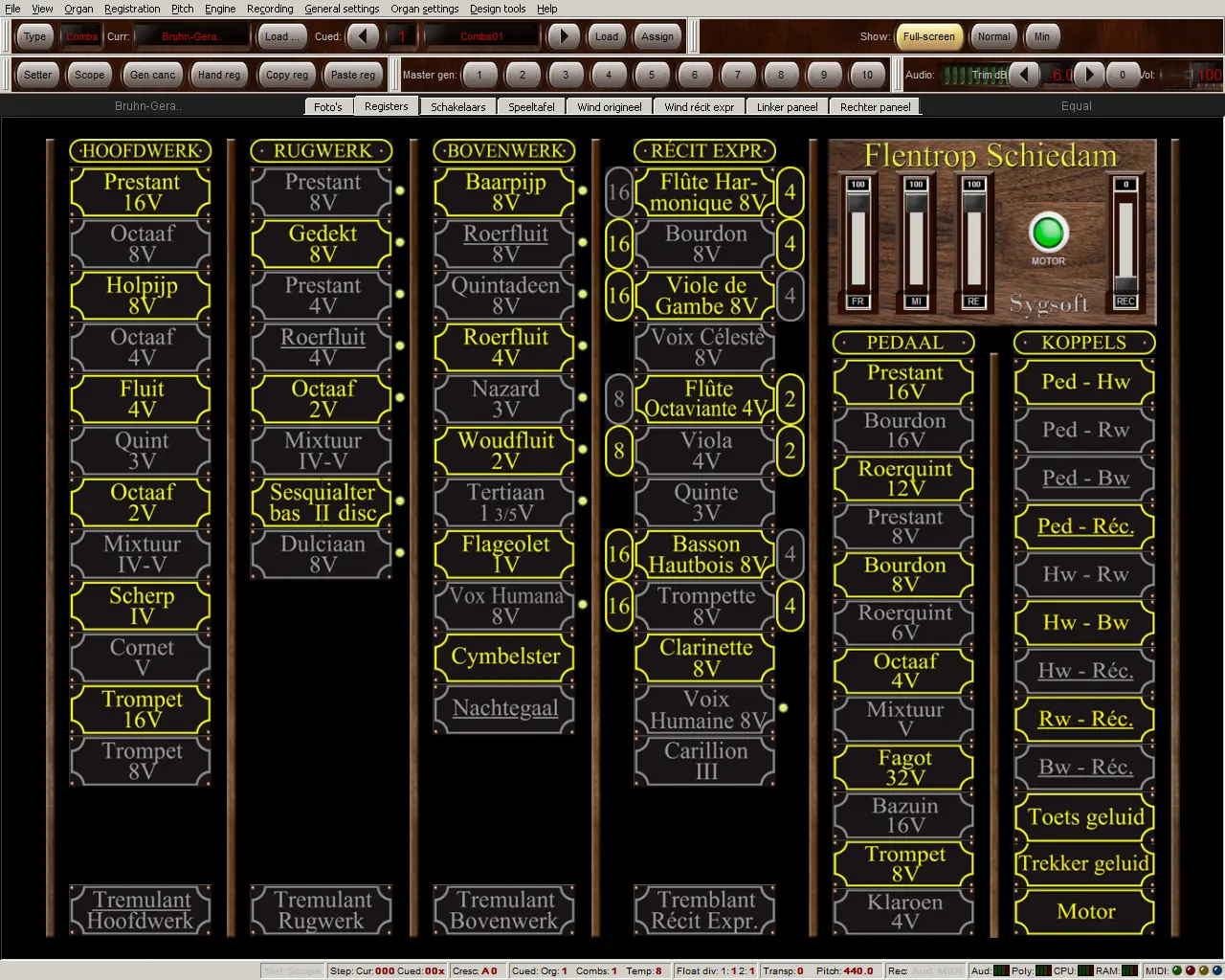The height and width of the screenshot is (980, 1225).
Task: Click the Gen canc button
Action: click(x=152, y=75)
